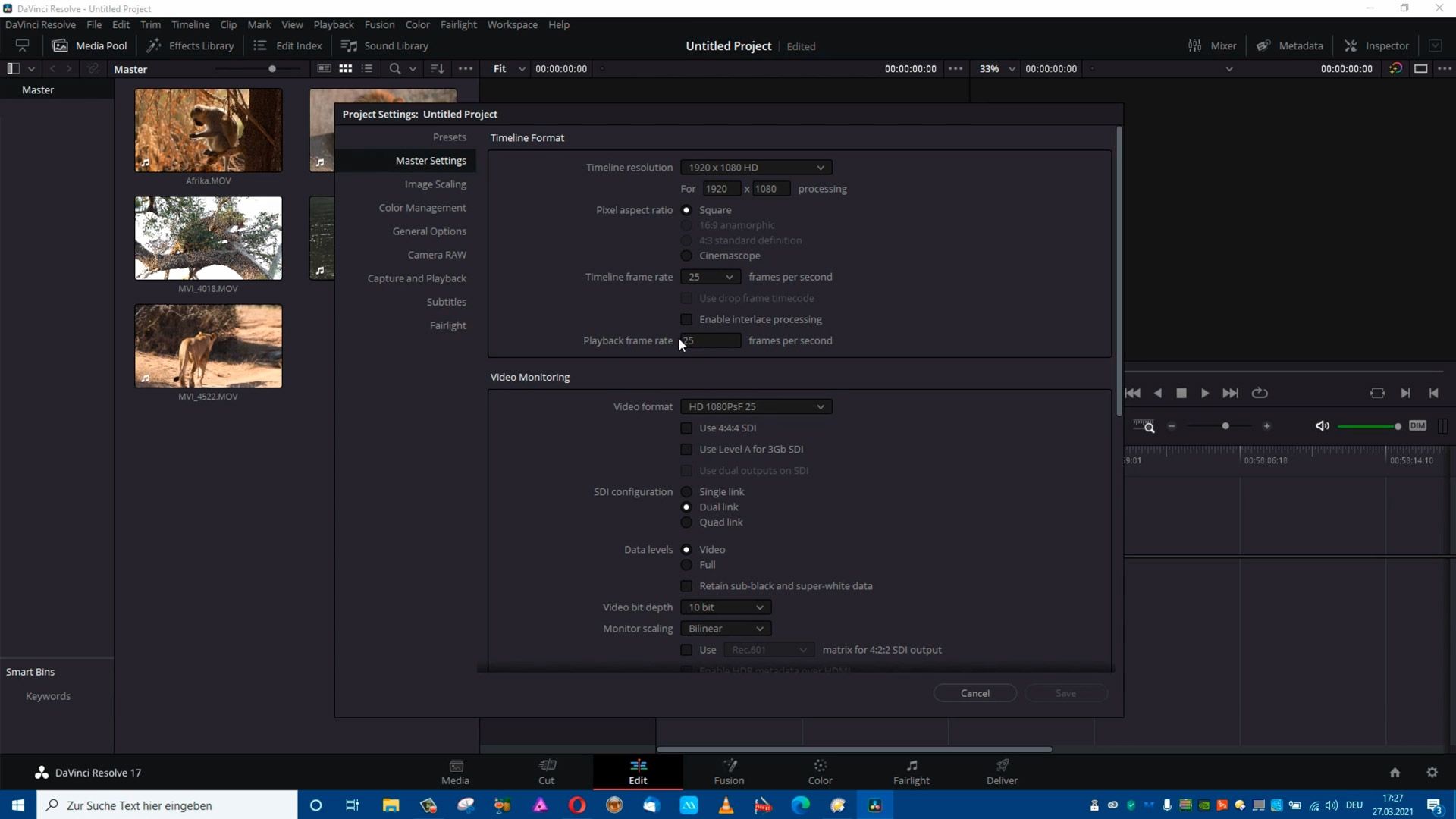Select Presets in settings sidebar
Image resolution: width=1456 pixels, height=819 pixels.
(449, 136)
